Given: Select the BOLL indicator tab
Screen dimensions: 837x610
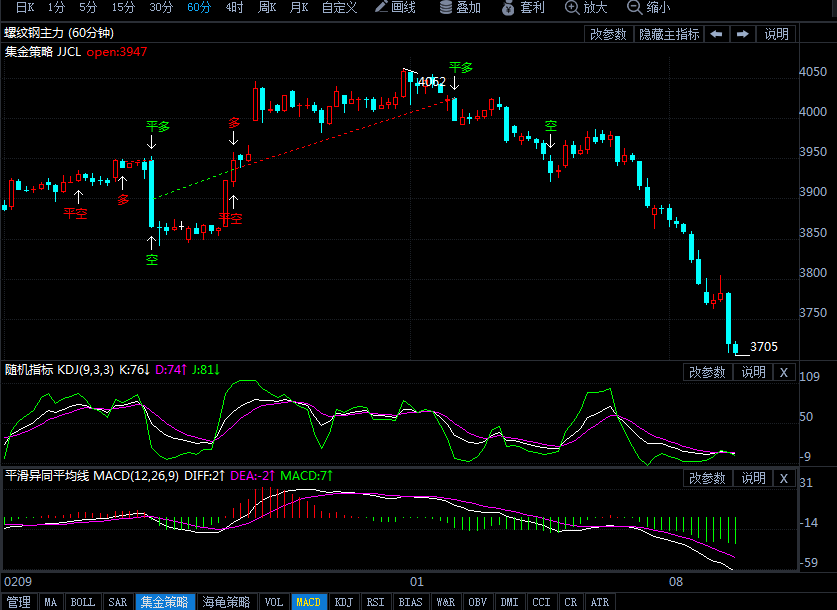Looking at the screenshot, I should coord(83,602).
